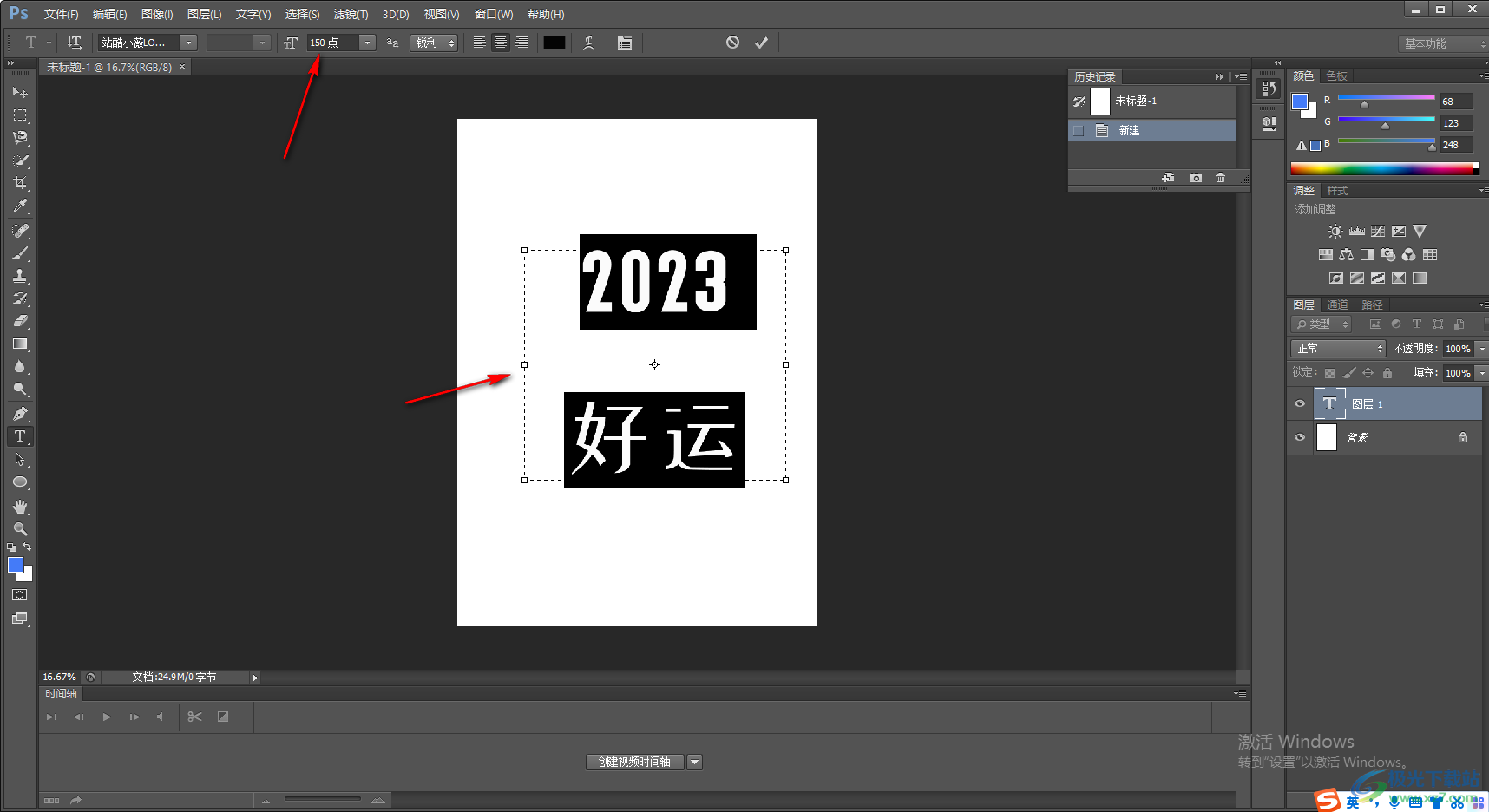Open the warp text option
1489x812 pixels.
click(589, 43)
